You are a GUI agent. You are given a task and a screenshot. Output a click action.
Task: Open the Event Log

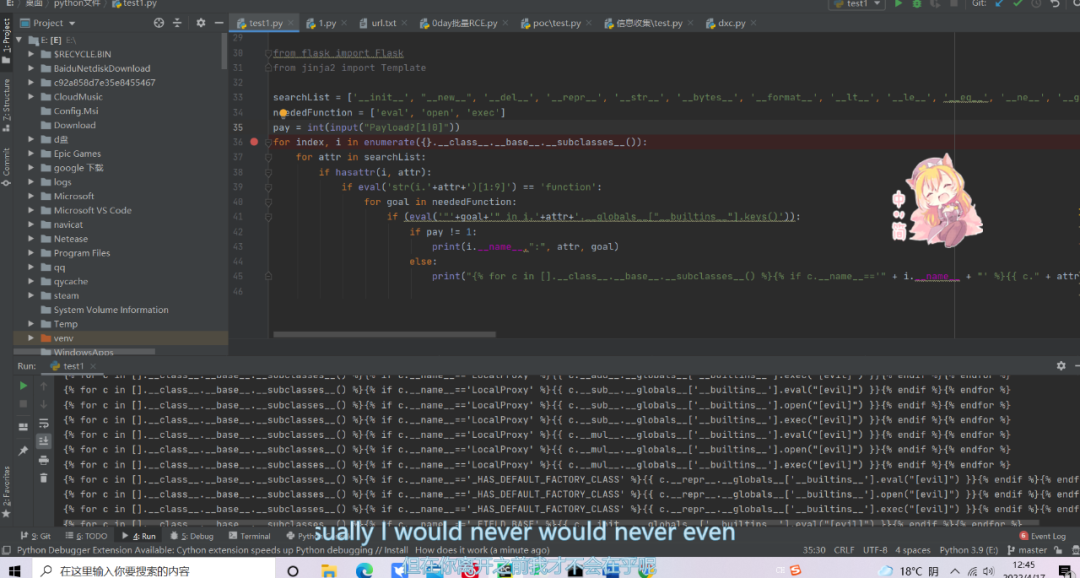(1043, 536)
